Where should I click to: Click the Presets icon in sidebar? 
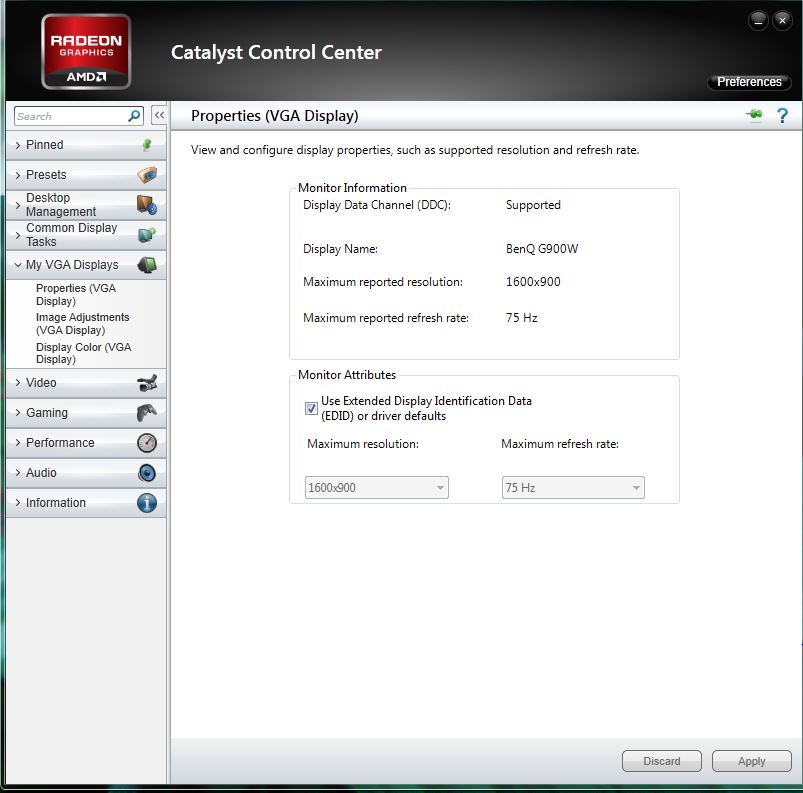pos(147,175)
